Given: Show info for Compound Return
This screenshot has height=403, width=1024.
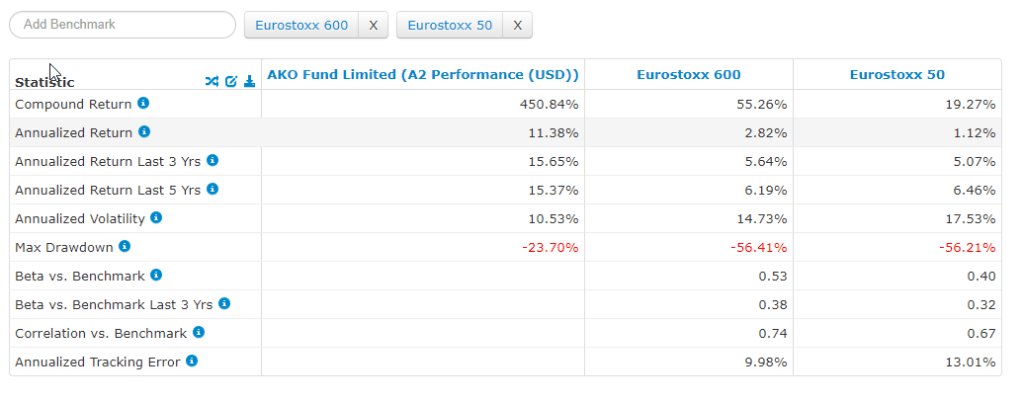Looking at the screenshot, I should point(143,103).
